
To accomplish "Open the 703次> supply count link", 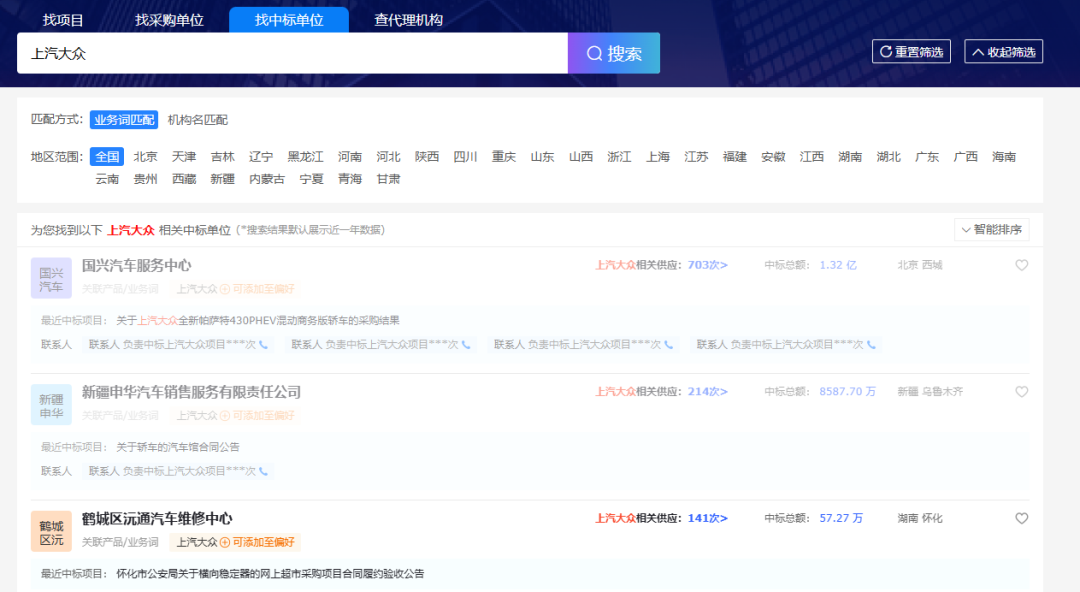I will [707, 265].
